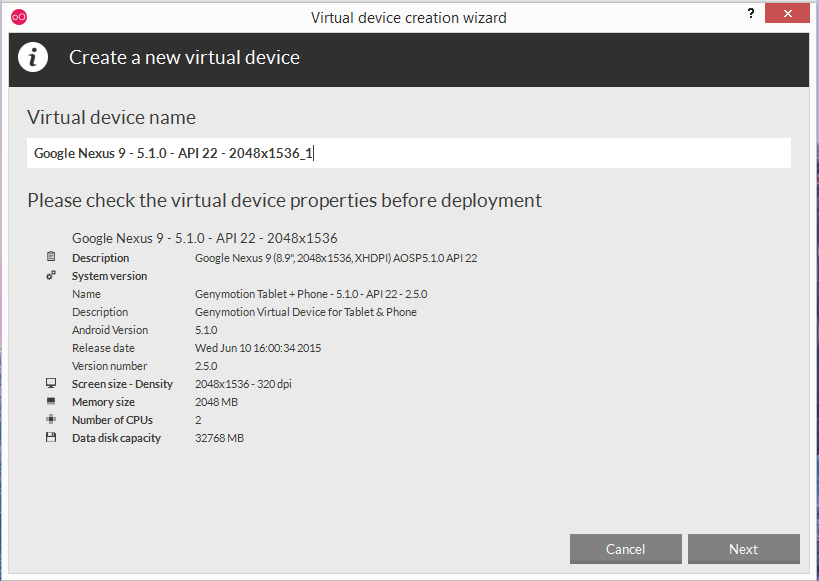Click the Android Version value 5.1.0
The image size is (819, 581).
(x=206, y=330)
